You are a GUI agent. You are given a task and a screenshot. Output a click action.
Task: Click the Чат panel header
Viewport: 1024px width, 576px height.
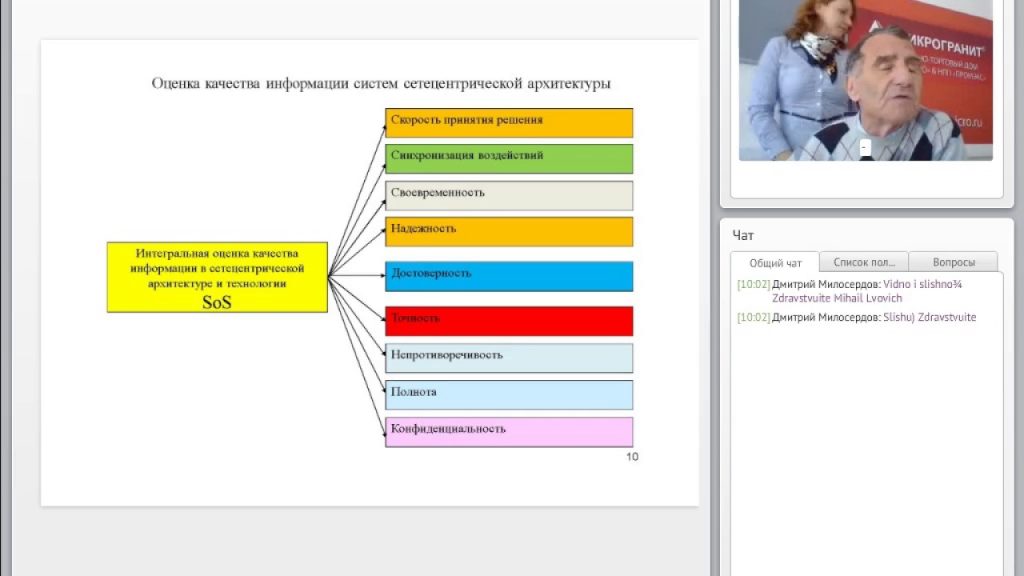(743, 235)
